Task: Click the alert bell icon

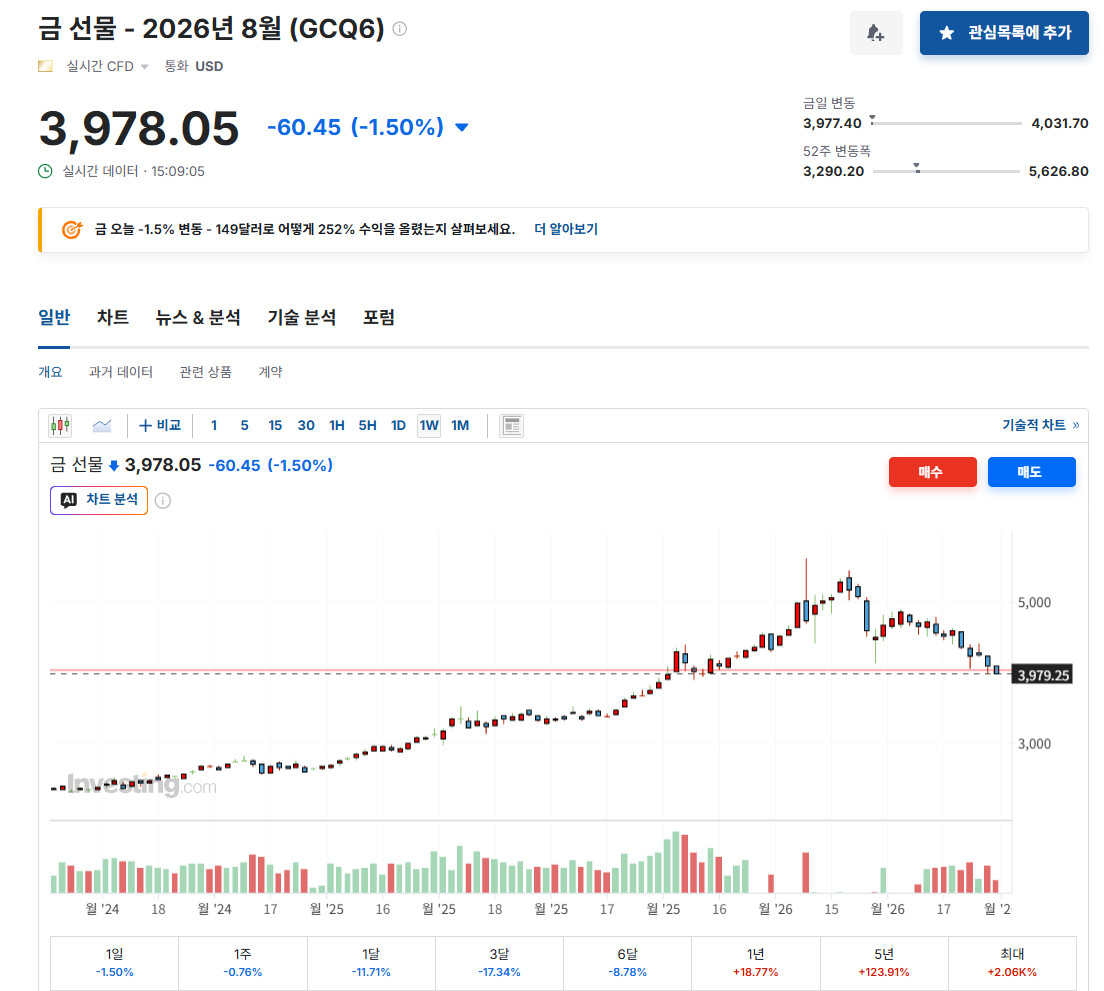Action: (x=875, y=33)
